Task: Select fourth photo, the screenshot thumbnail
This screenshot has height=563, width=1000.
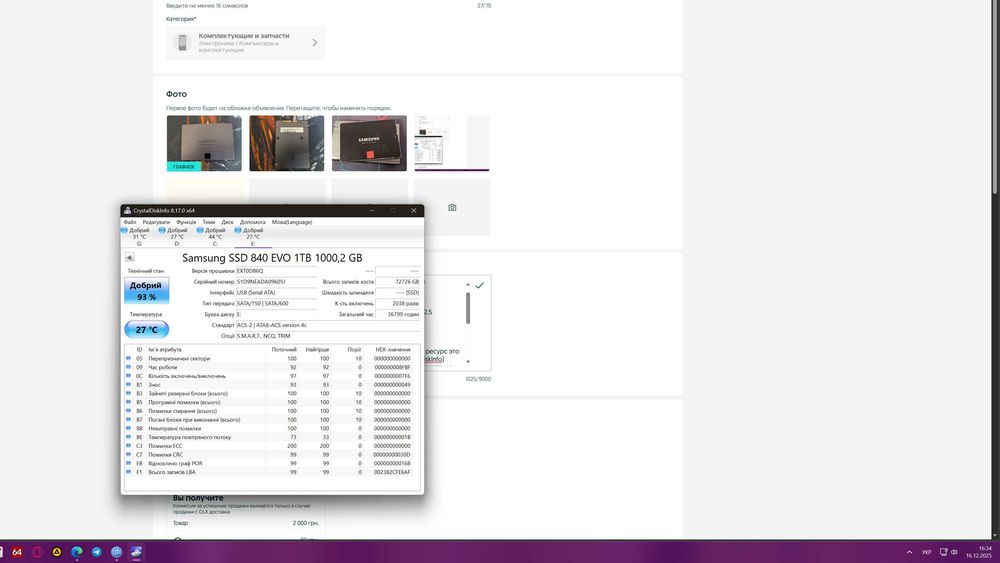Action: point(452,143)
